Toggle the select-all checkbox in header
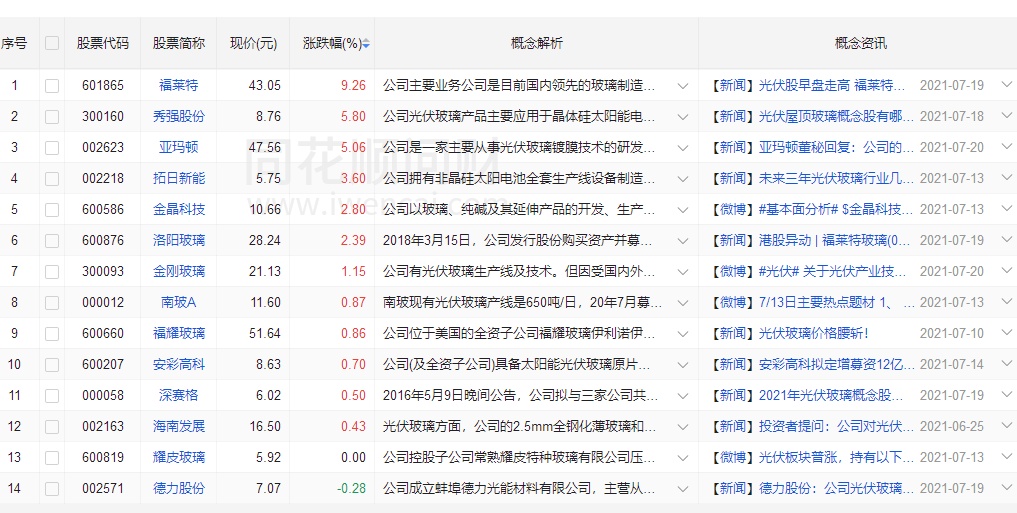 [x=52, y=43]
